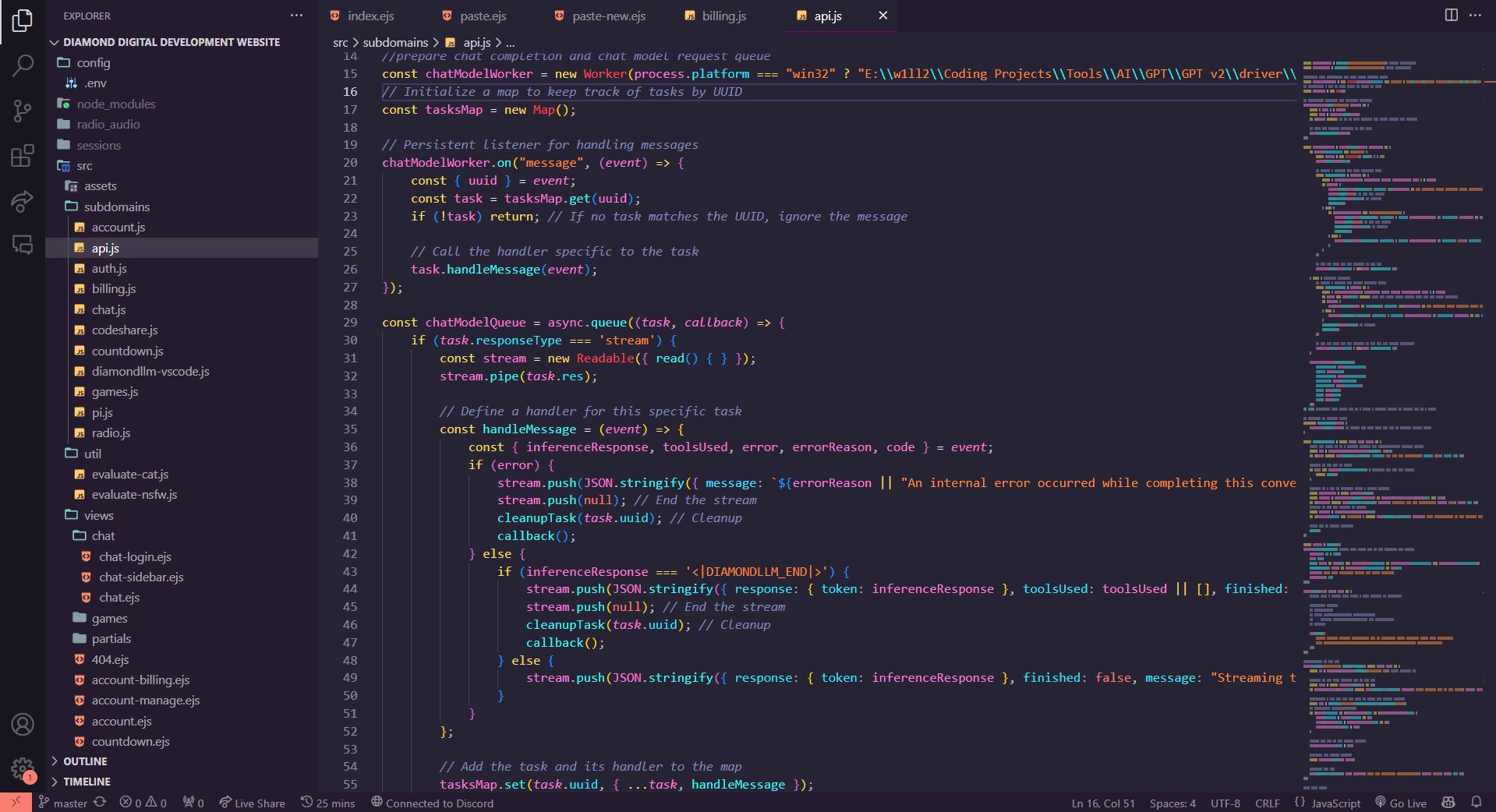Synchronize changes icon in status bar
Screen dimensions: 1496x812
[100, 803]
